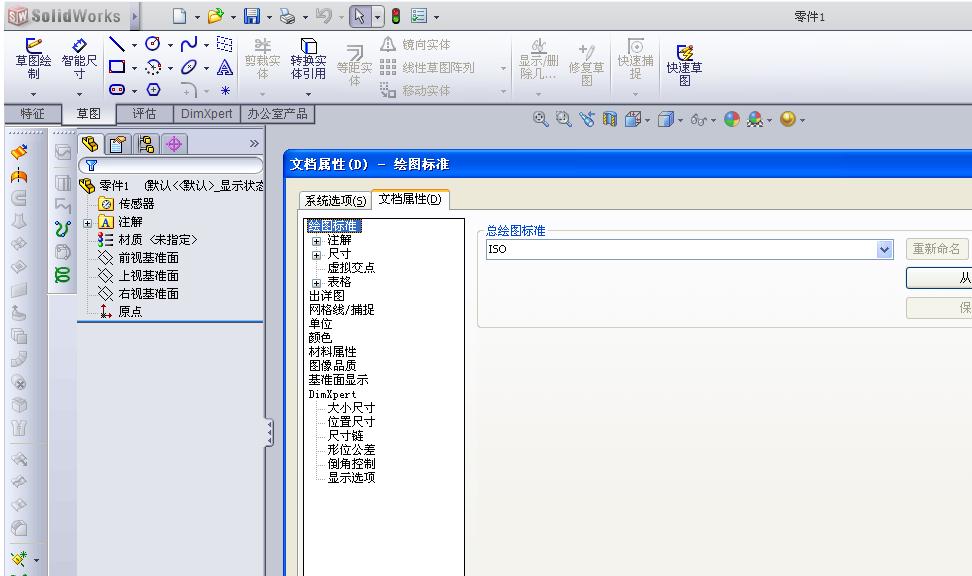The width and height of the screenshot is (972, 576).
Task: Select the 智能尺寸 smart dimension tool
Action: tap(79, 60)
